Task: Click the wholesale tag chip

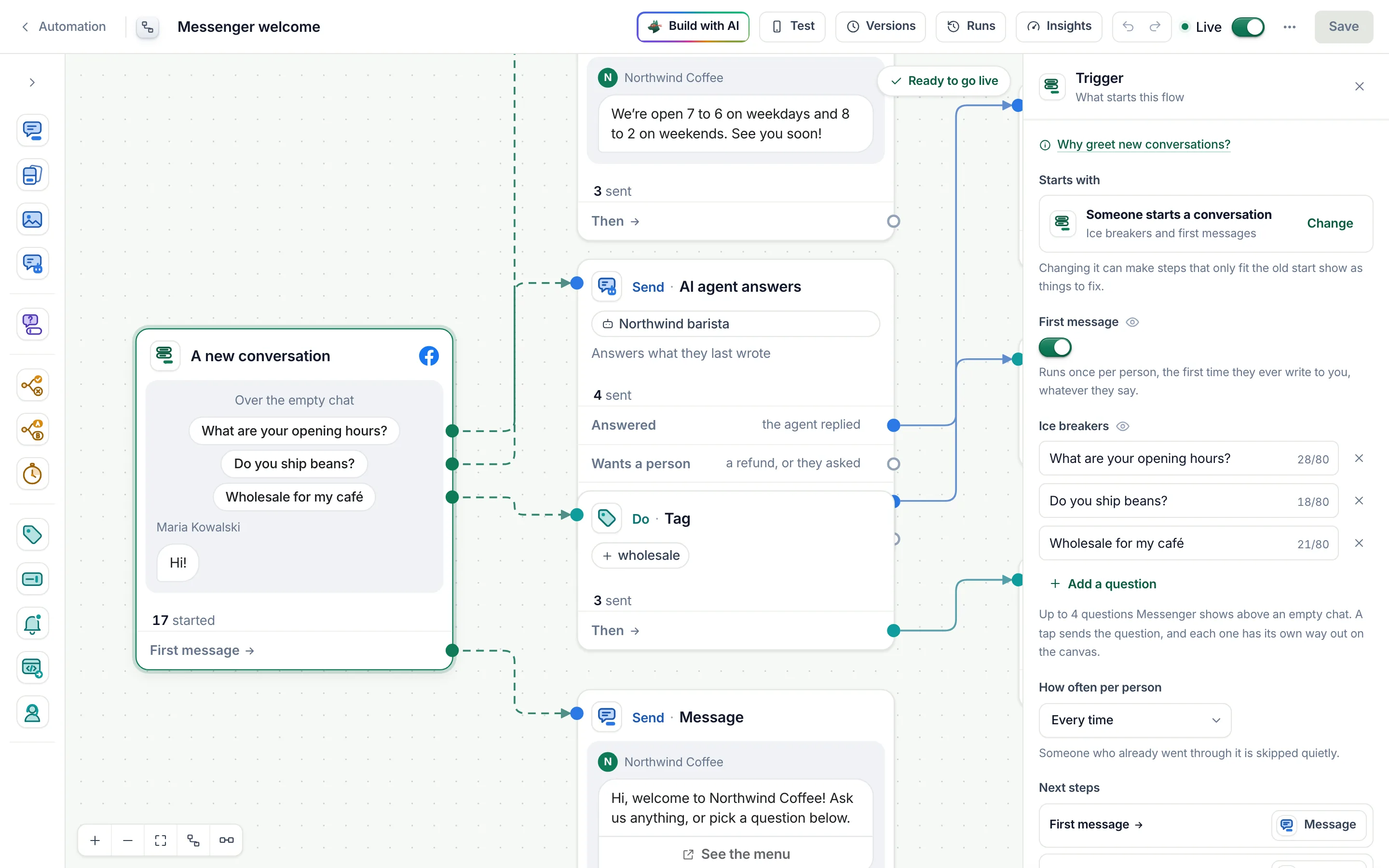Action: click(x=640, y=555)
